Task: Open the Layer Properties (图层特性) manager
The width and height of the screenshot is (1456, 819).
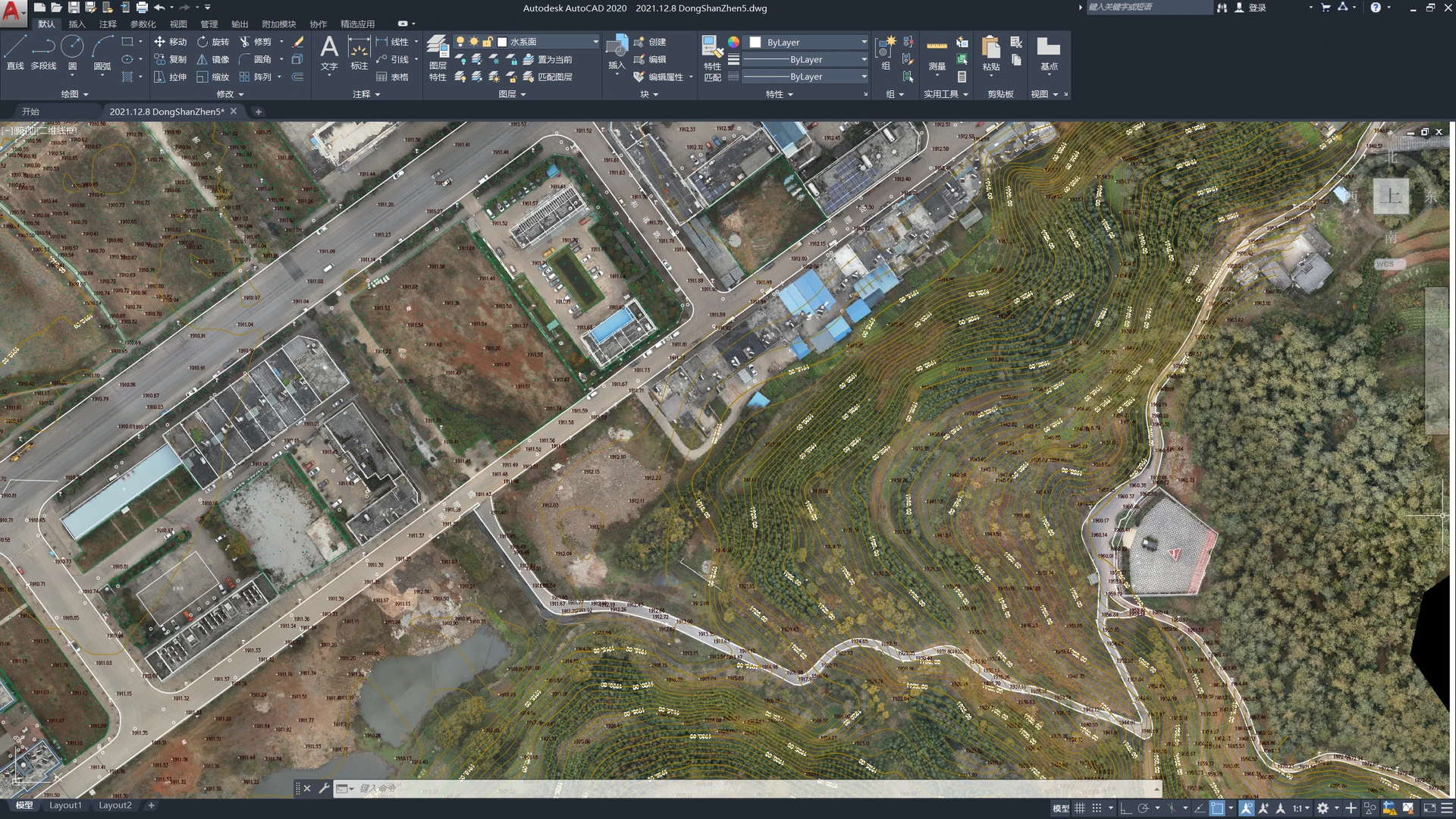Action: coord(438,58)
